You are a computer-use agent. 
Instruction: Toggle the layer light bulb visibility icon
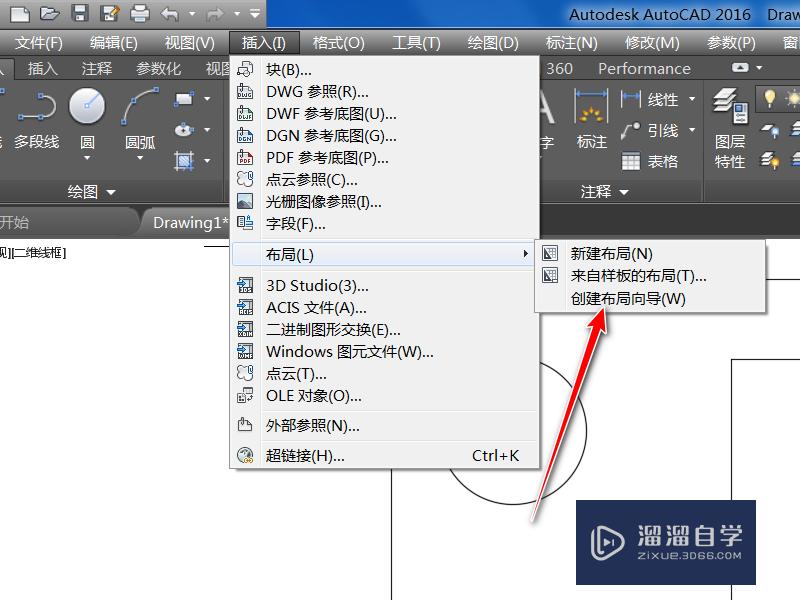click(771, 98)
